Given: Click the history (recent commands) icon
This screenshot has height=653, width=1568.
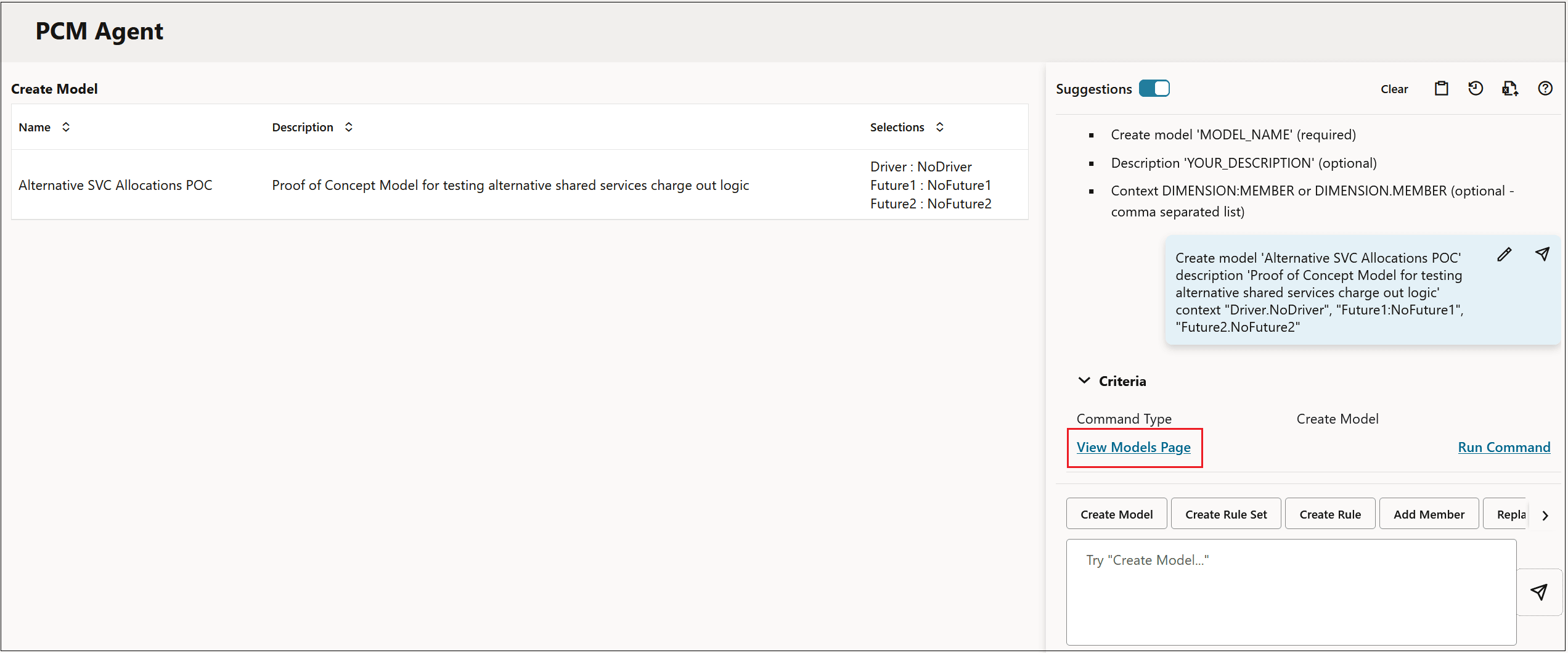Looking at the screenshot, I should point(1476,88).
